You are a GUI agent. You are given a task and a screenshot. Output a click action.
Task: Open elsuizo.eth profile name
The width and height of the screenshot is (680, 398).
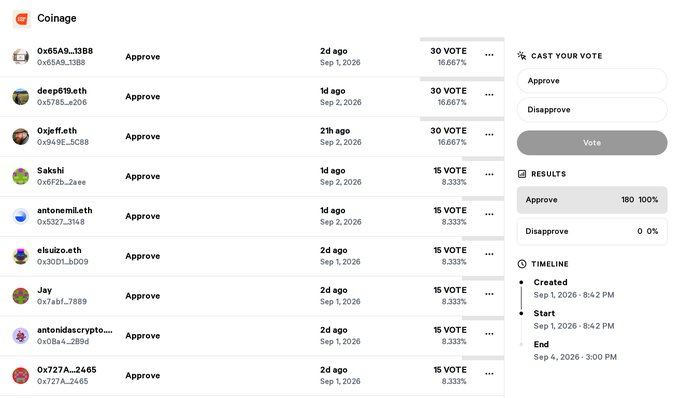[x=59, y=251]
